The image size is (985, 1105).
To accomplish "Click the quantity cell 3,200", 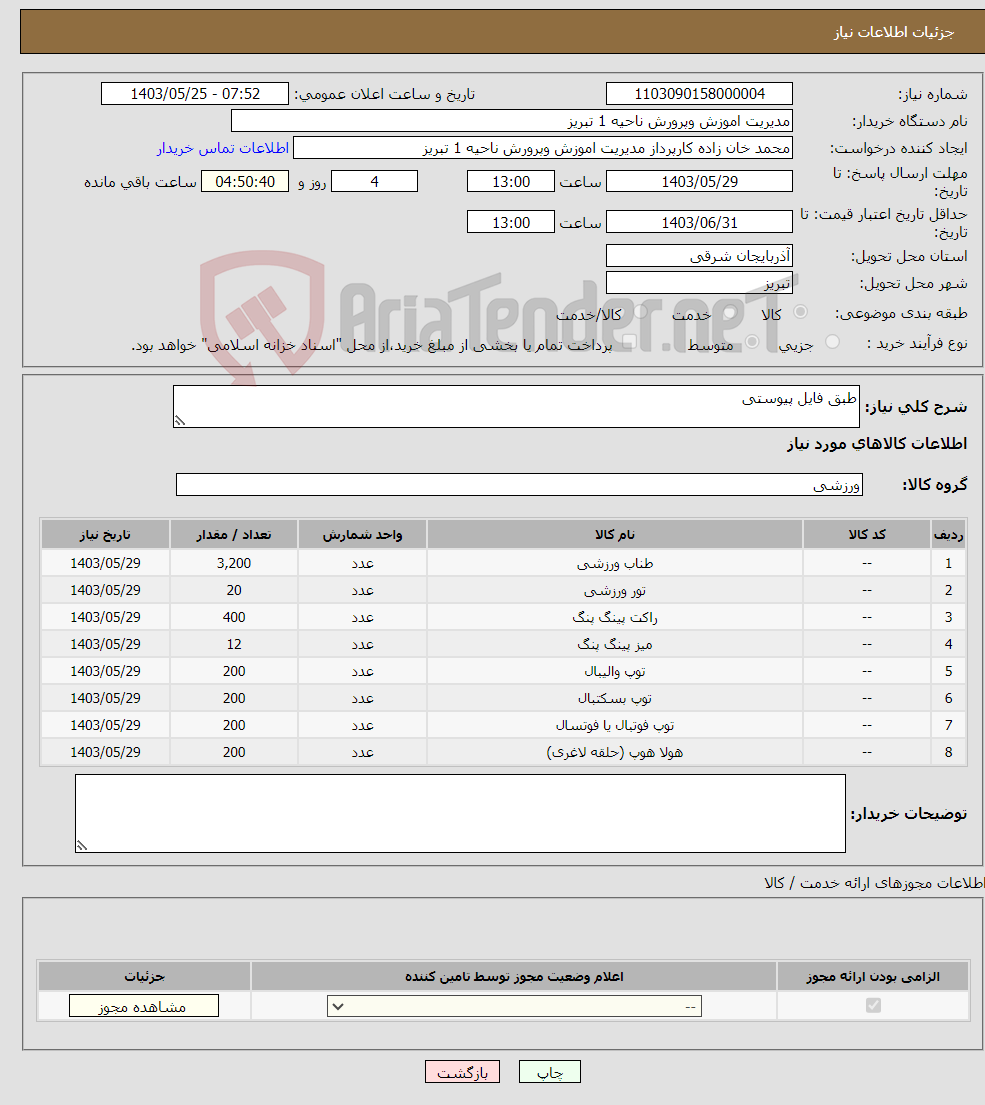I will (x=234, y=564).
